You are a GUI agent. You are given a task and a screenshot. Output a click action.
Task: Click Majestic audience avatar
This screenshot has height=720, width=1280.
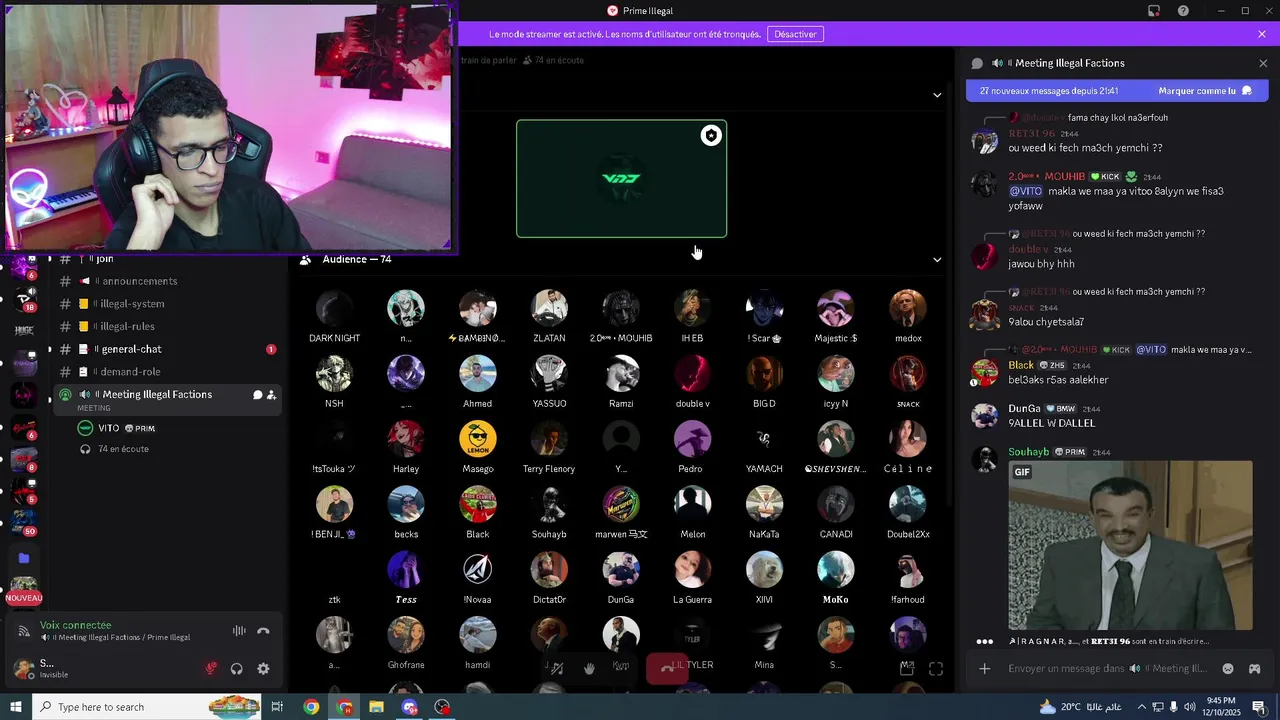click(836, 309)
